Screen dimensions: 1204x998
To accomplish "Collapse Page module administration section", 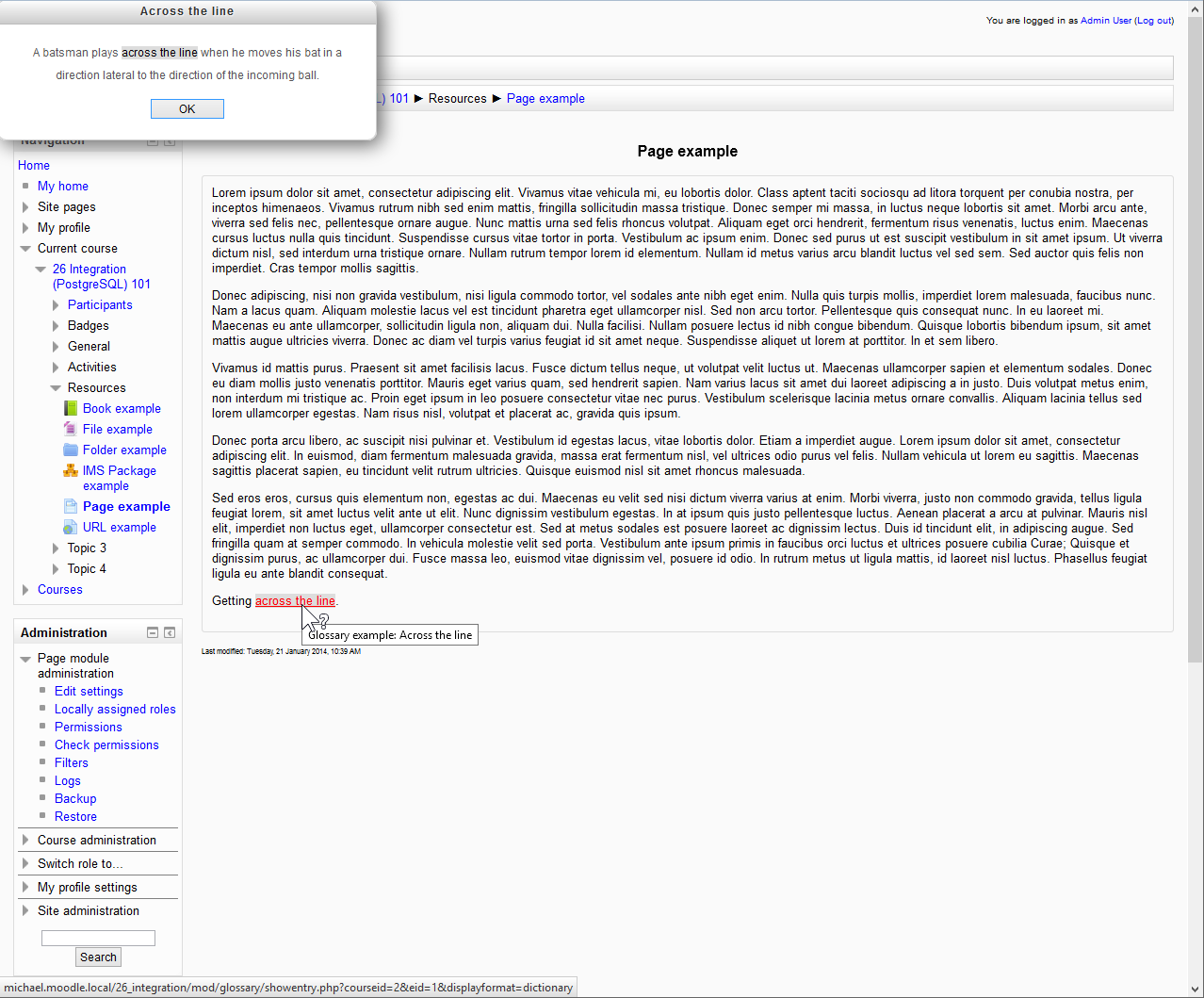I will (25, 659).
